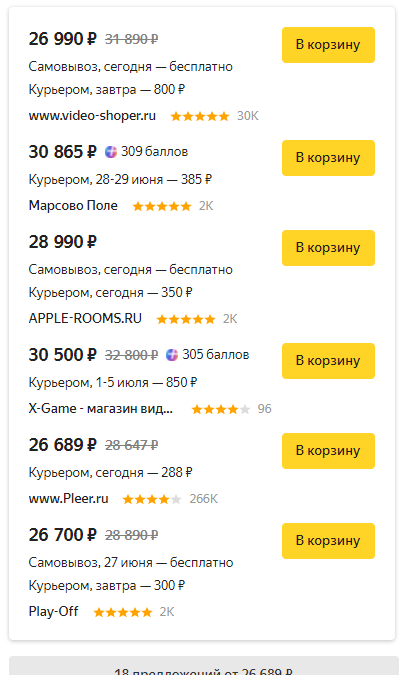Add the APPLE-ROOMS.RU offer to cart
Viewport: 409px width, 675px height.
(x=328, y=248)
